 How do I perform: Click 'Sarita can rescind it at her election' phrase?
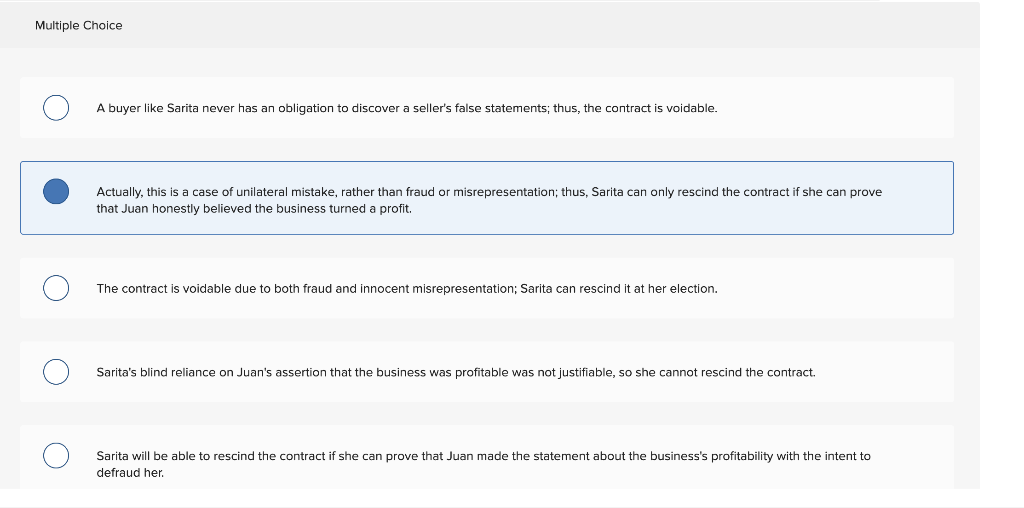pos(619,289)
